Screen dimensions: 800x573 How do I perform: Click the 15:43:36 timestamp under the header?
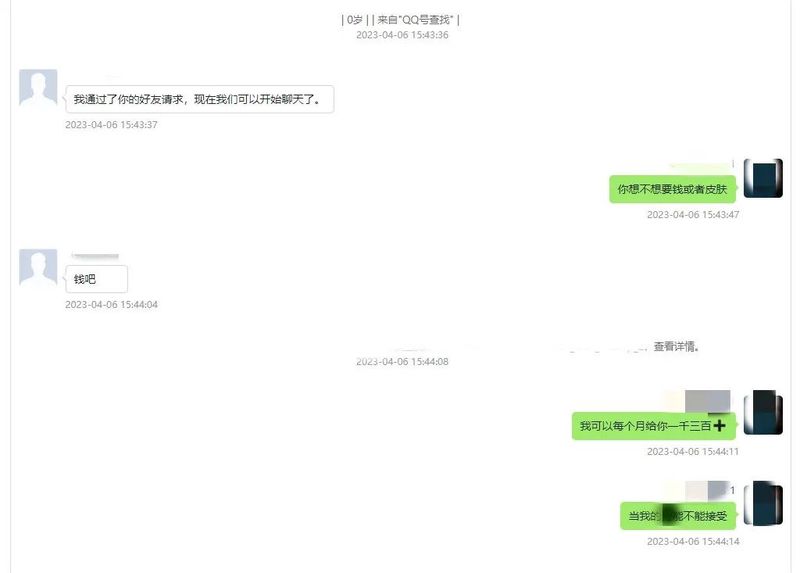tap(402, 35)
